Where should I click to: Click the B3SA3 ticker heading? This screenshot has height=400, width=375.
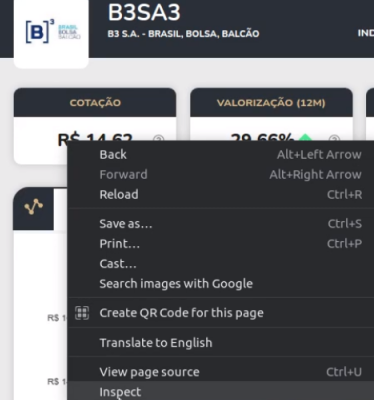[144, 13]
